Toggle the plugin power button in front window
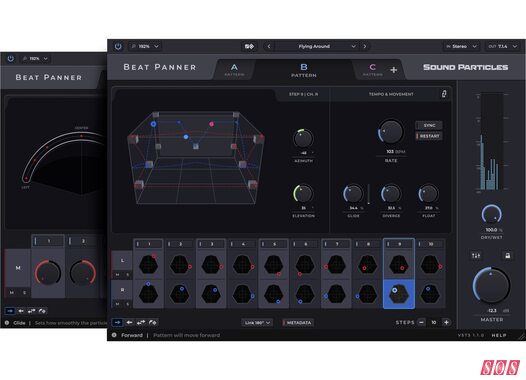526x380 pixels. click(x=118, y=46)
